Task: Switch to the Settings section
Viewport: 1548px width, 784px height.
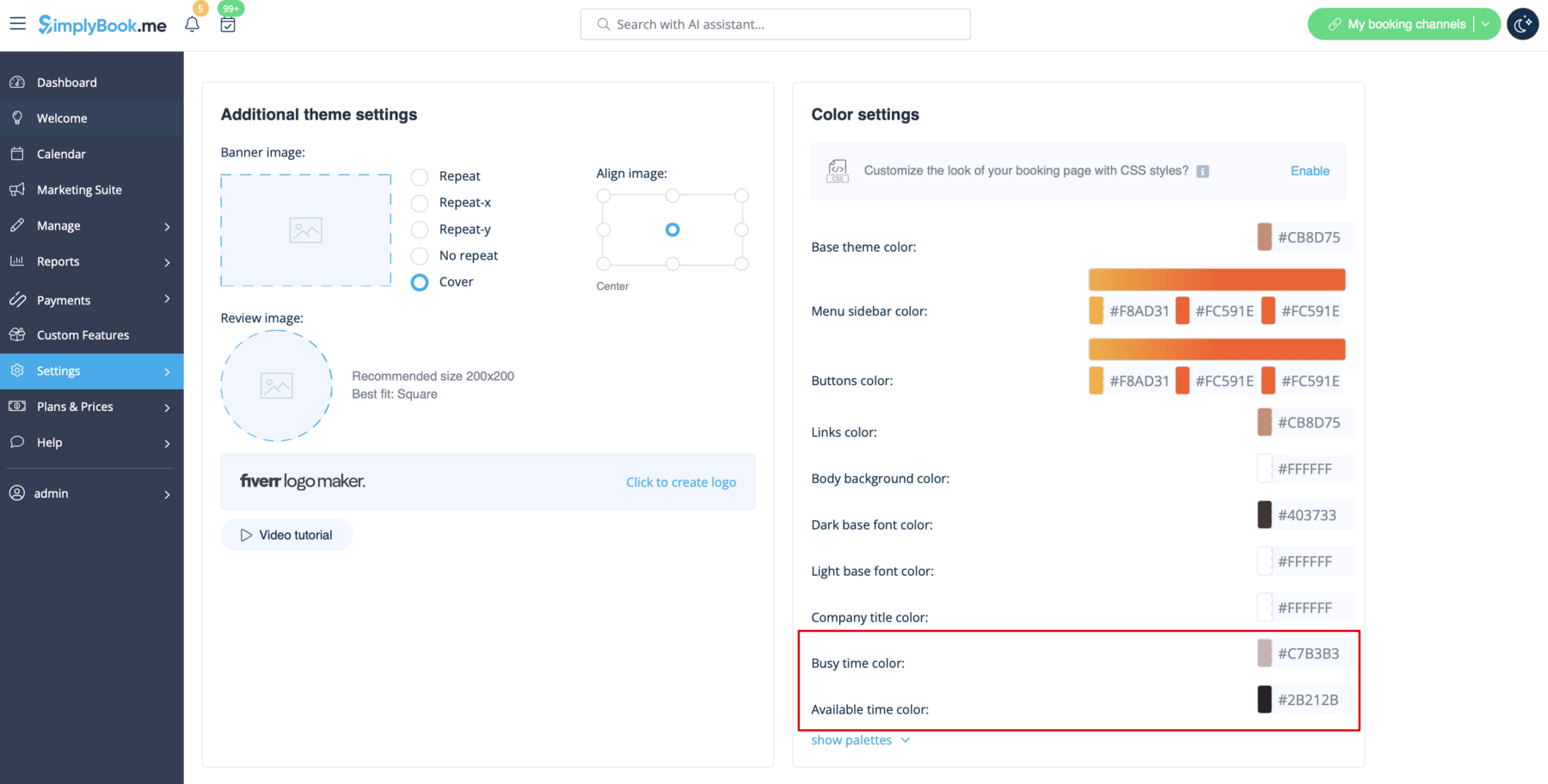Action: (58, 371)
